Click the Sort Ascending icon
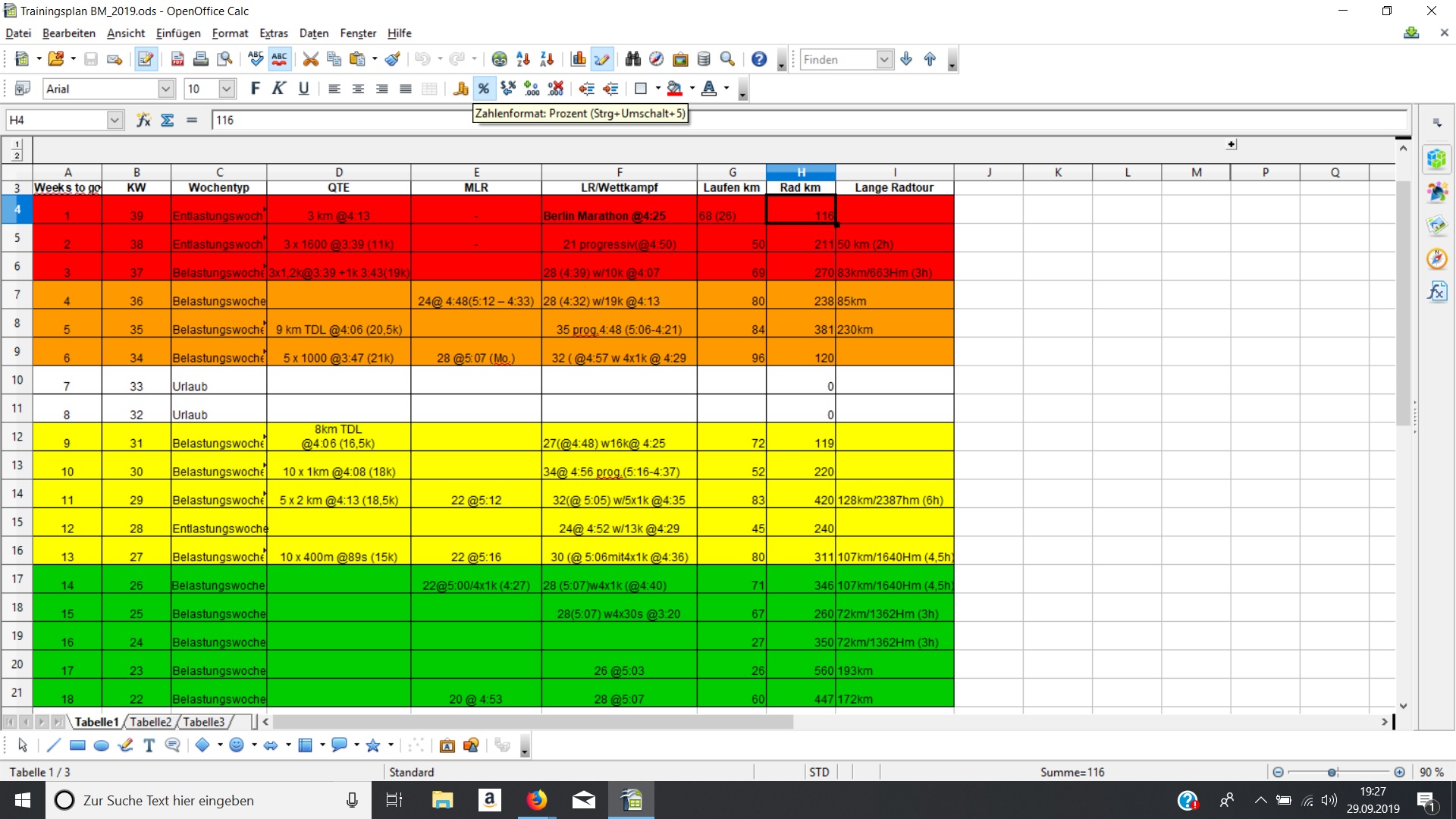This screenshot has height=819, width=1456. click(x=523, y=59)
